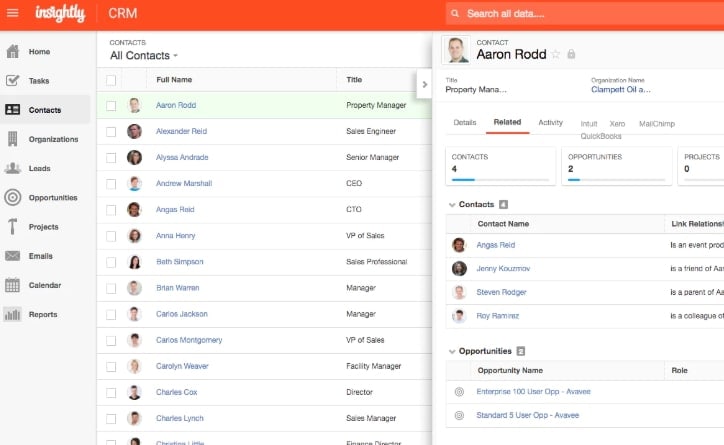Click the OPPORTUNITIES 2 summary card
The image size is (724, 445).
click(x=616, y=166)
